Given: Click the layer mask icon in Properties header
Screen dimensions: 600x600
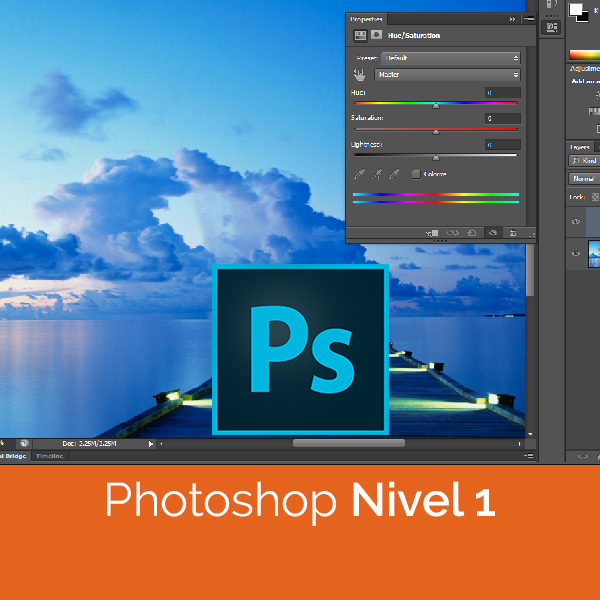Looking at the screenshot, I should (x=377, y=35).
